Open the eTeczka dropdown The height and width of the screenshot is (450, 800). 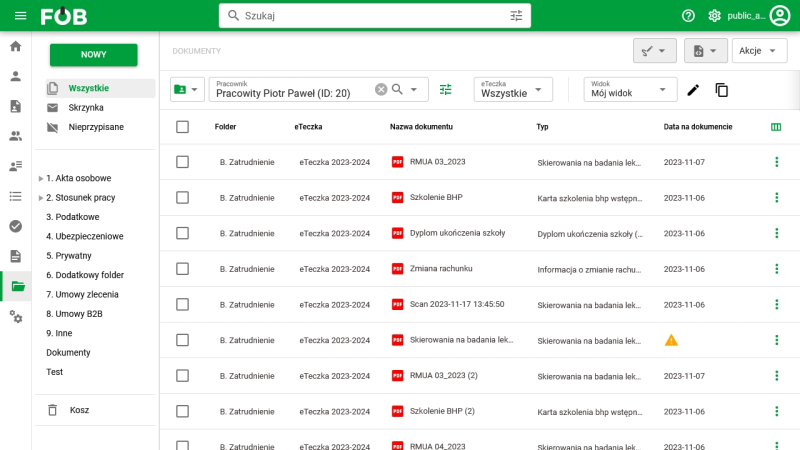click(512, 90)
